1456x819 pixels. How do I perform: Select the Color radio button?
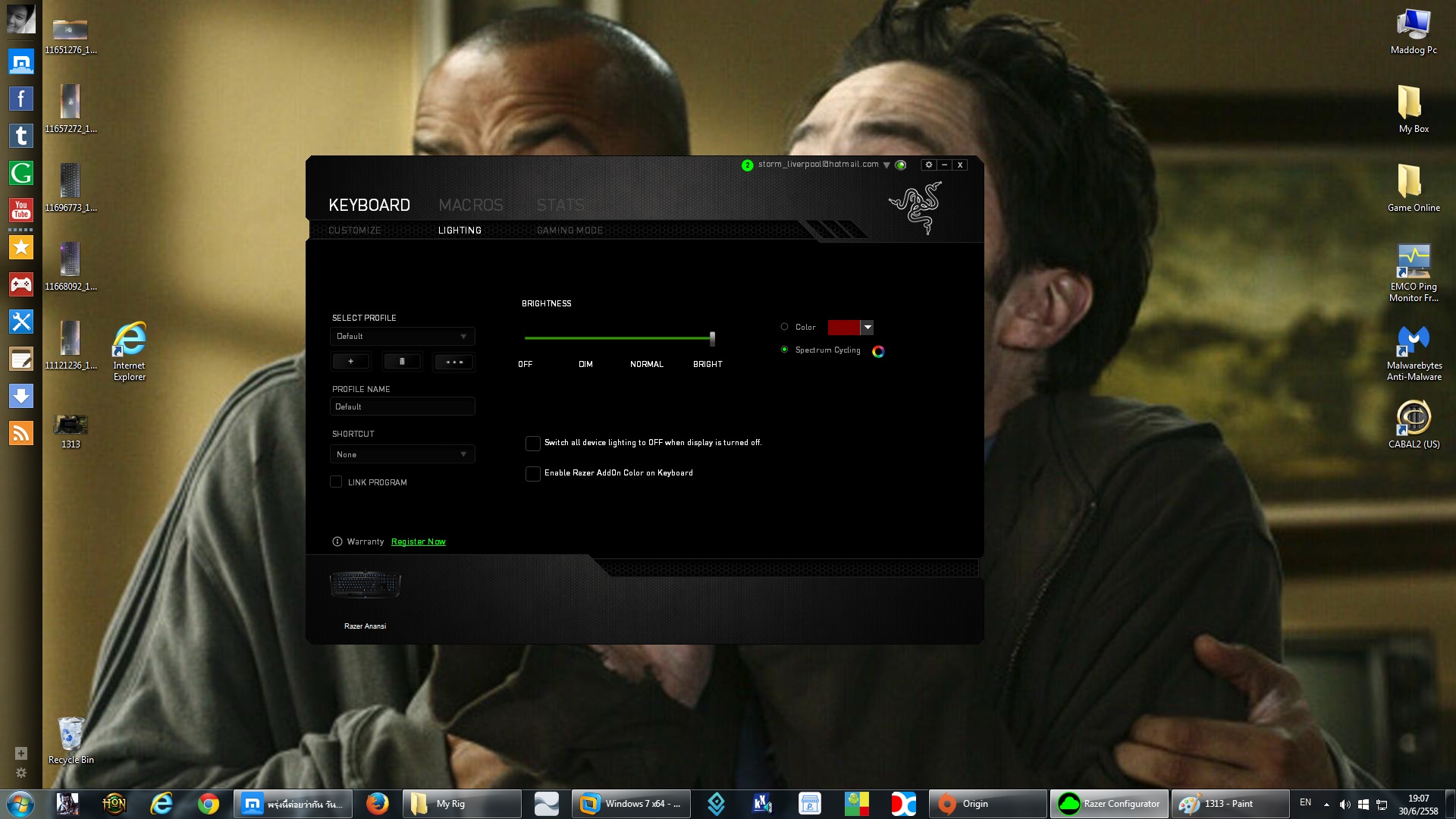click(784, 327)
